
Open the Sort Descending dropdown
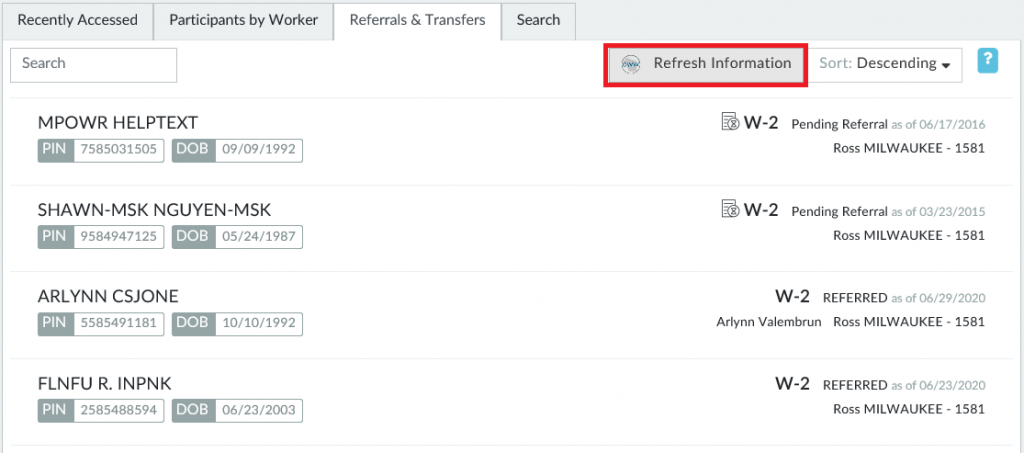[885, 64]
